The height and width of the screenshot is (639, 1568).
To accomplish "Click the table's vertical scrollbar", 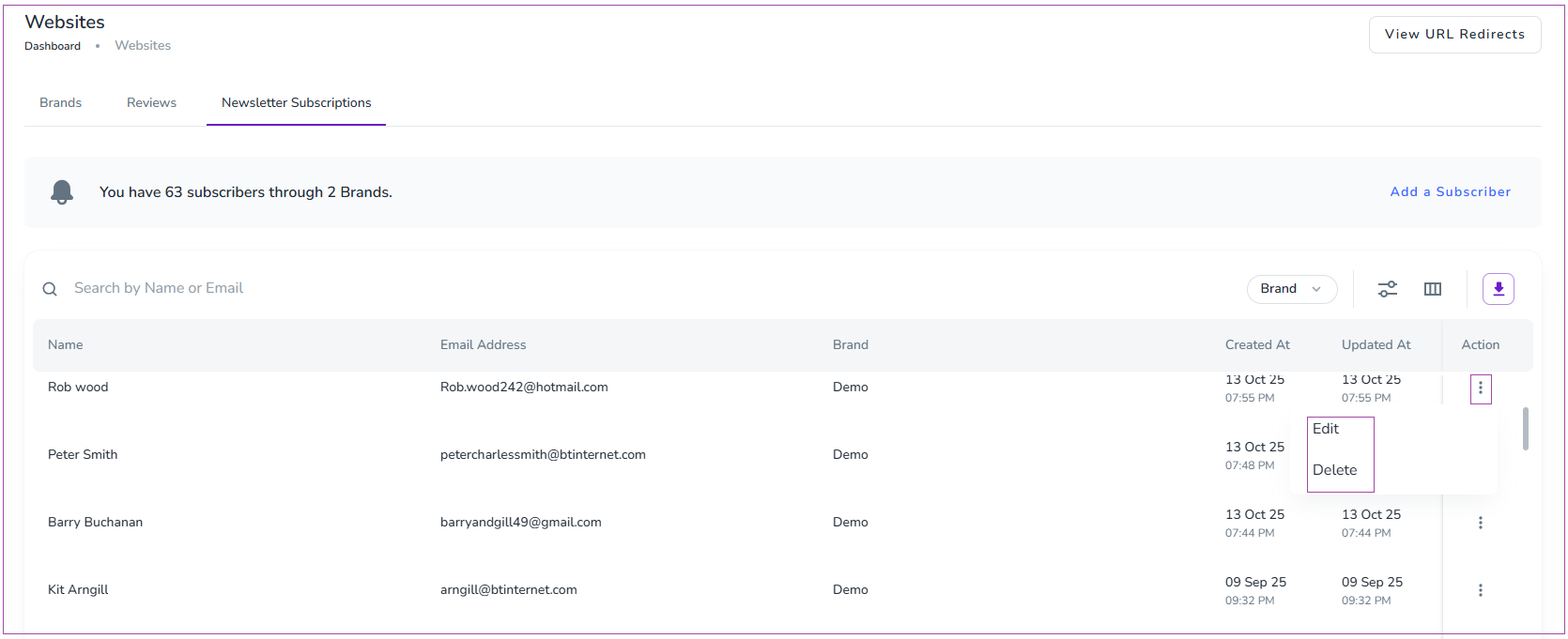I will click(x=1525, y=429).
